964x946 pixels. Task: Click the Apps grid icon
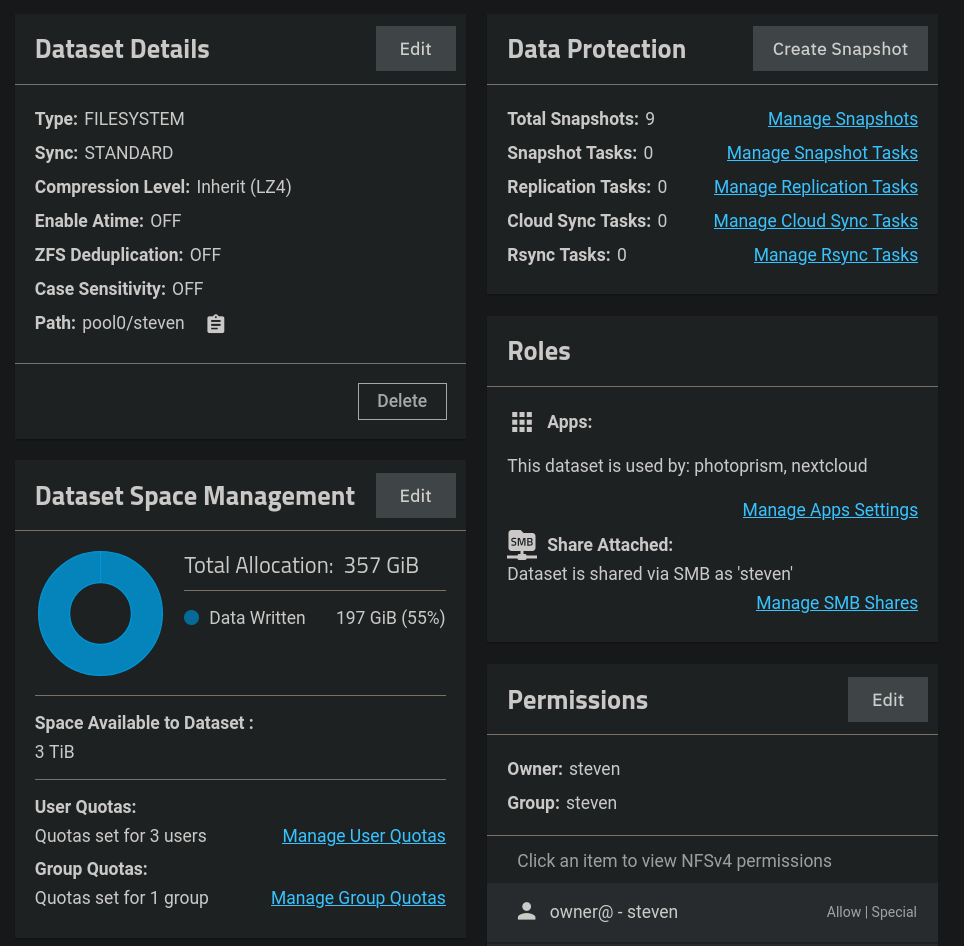(x=521, y=422)
